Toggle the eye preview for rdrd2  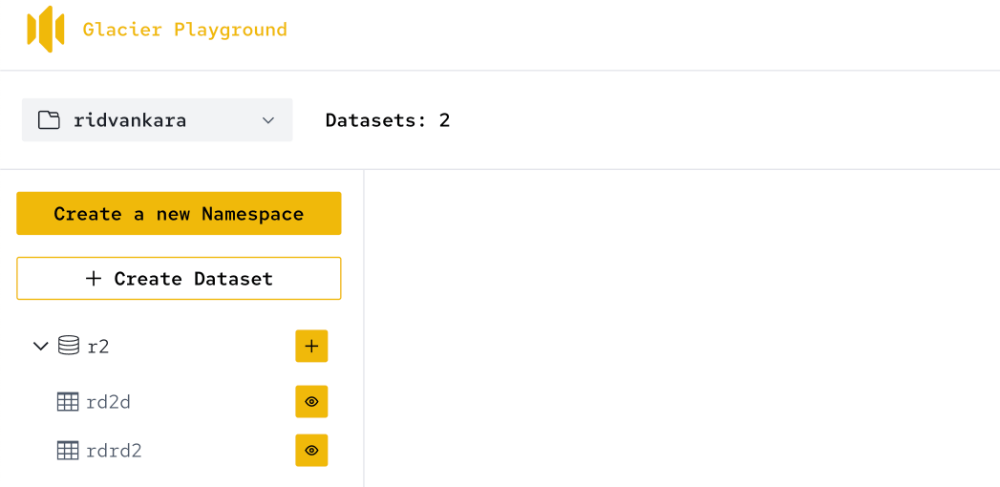pos(311,451)
